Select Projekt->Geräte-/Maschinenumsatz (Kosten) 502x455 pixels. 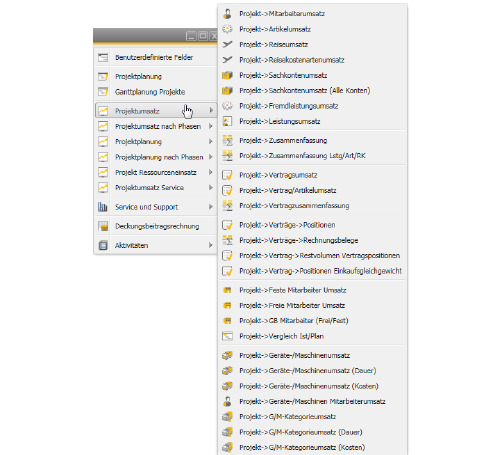(313, 386)
